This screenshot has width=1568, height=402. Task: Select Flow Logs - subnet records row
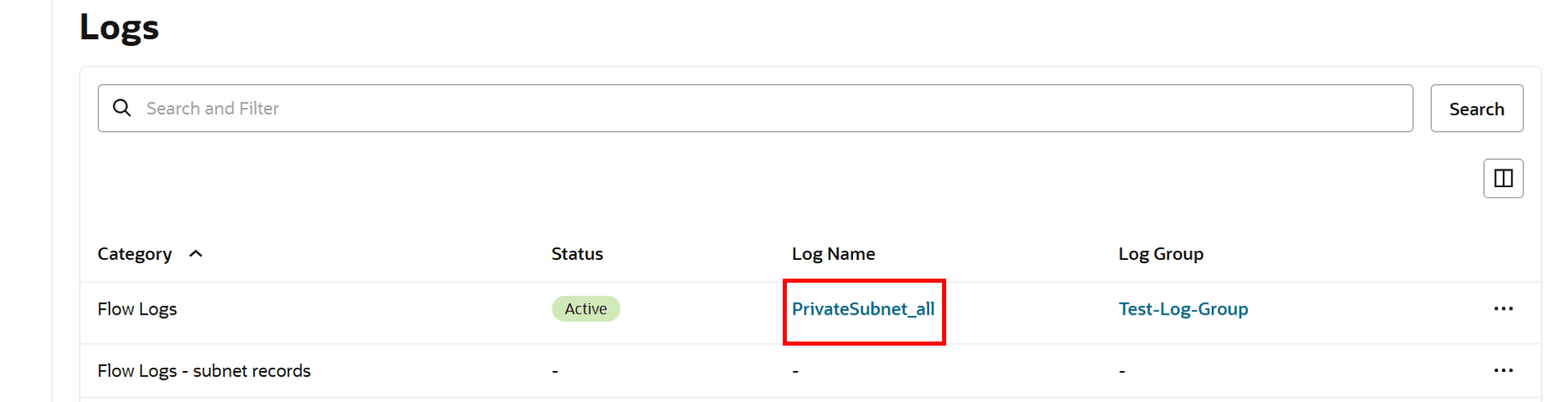(x=204, y=371)
